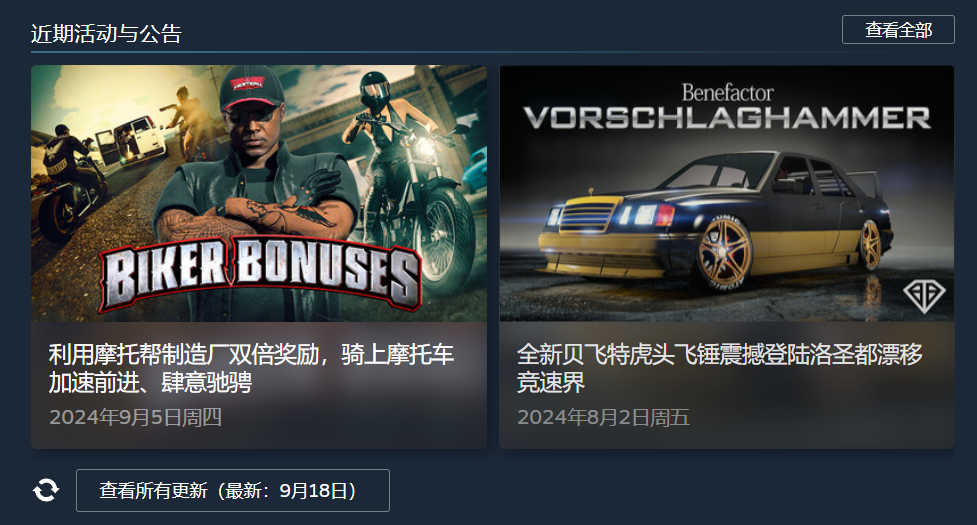Open the 全新贝飞特虎头飞锤 announcement title
977x525 pixels.
(x=720, y=368)
